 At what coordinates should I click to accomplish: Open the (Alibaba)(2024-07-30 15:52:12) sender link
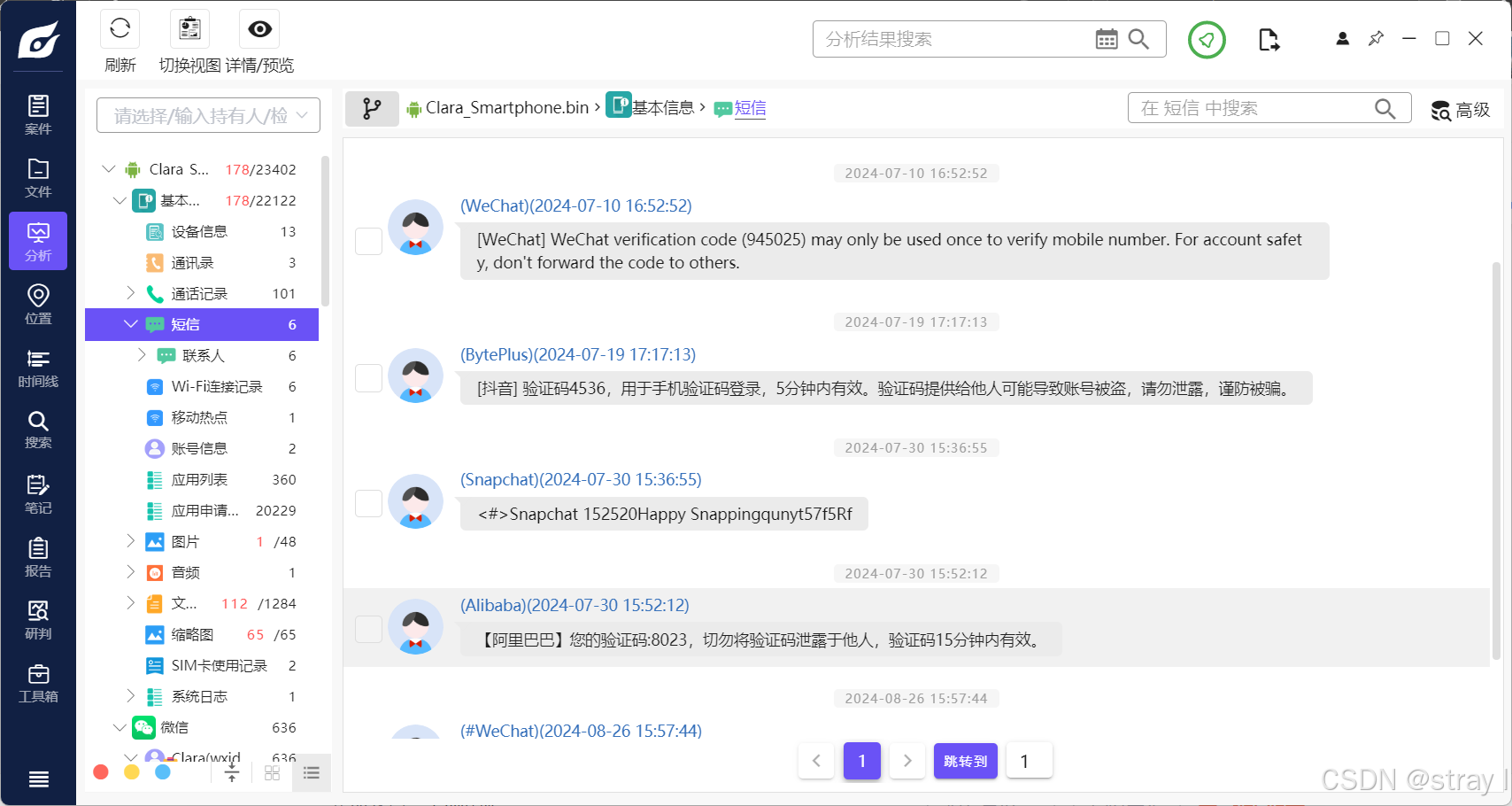pos(575,605)
